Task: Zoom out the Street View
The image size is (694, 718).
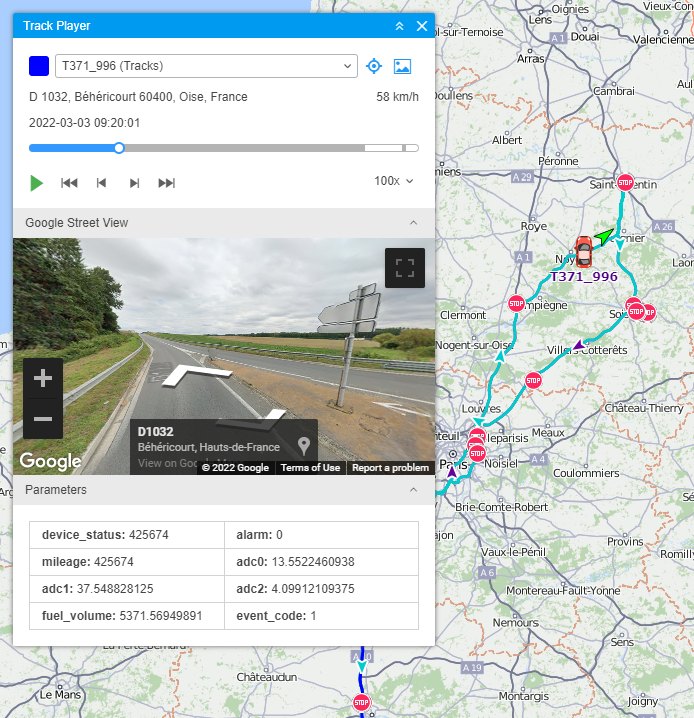Action: pos(43,419)
